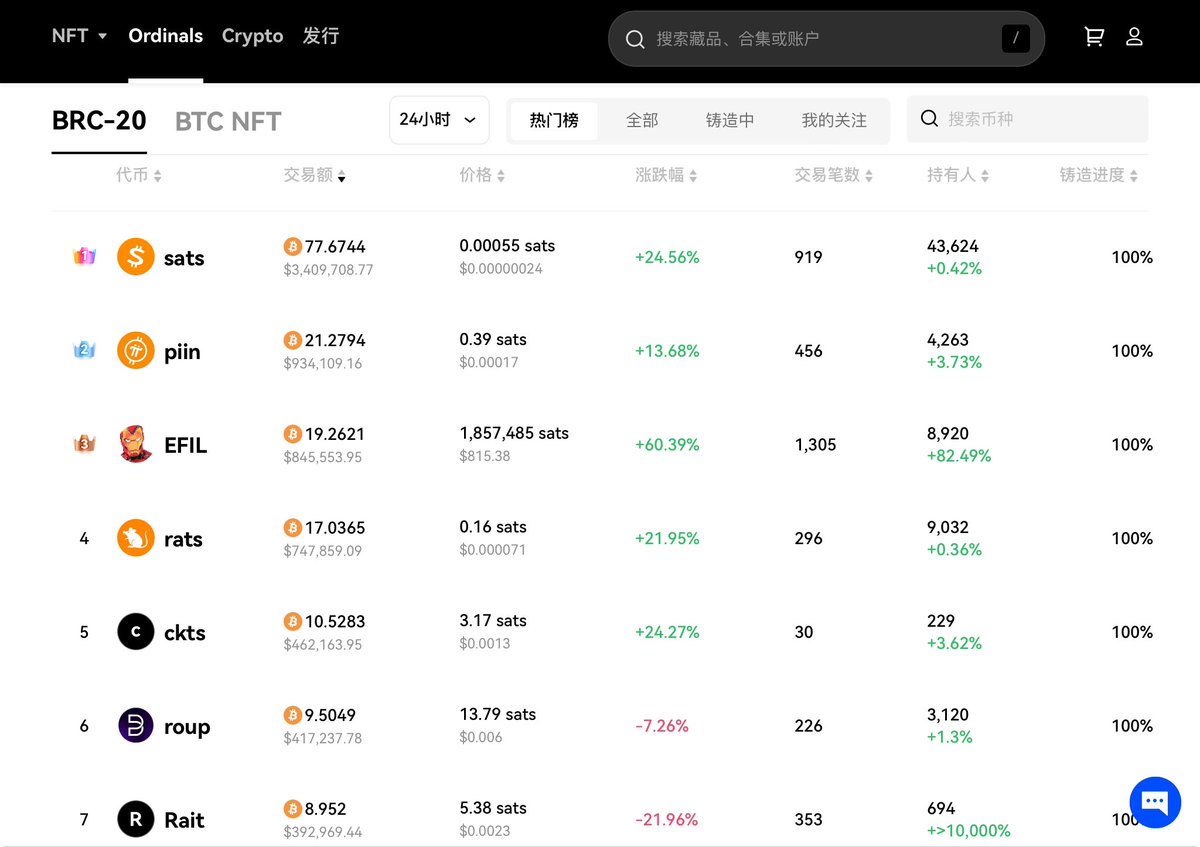Click the ckts token black icon
Screen dimensions: 1200x847
[x=136, y=632]
